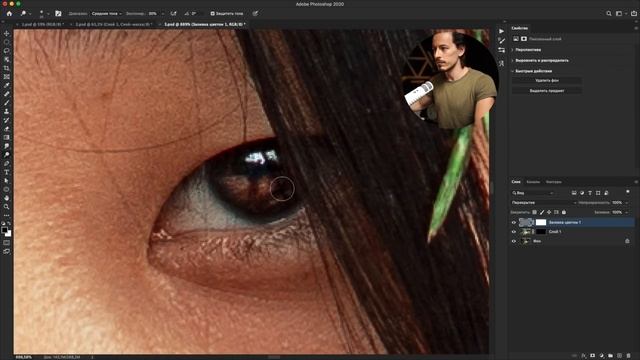Open the Exposure 30% slider dropdown

click(163, 13)
